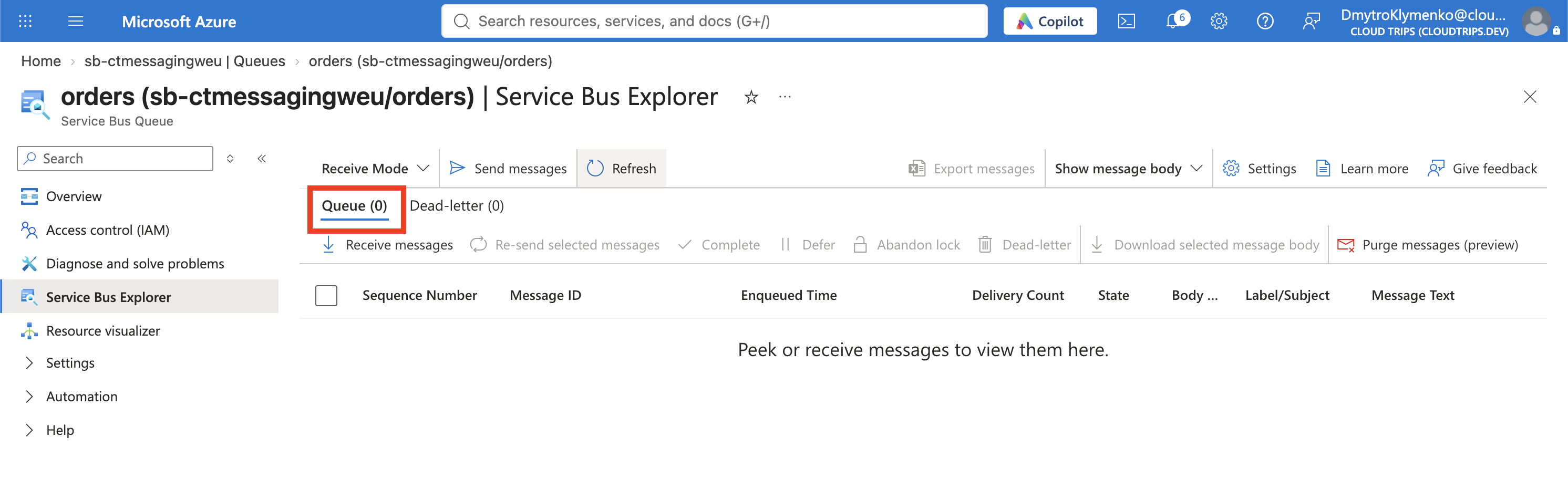1568x479 pixels.
Task: Open the Show message body dropdown
Action: point(1129,169)
